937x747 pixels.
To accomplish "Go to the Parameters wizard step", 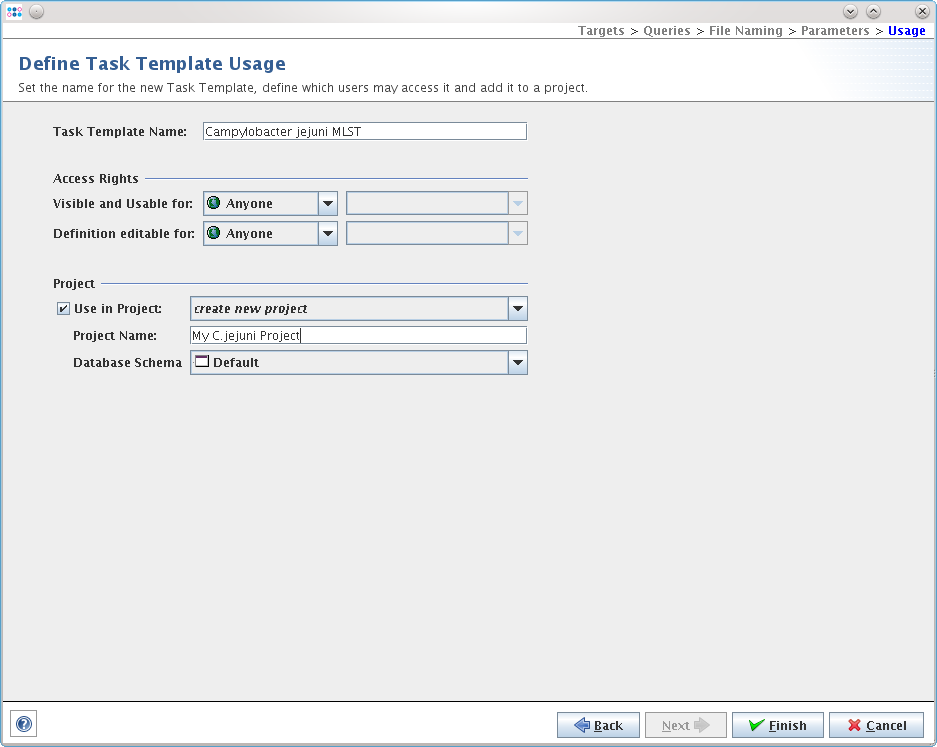I will [835, 31].
